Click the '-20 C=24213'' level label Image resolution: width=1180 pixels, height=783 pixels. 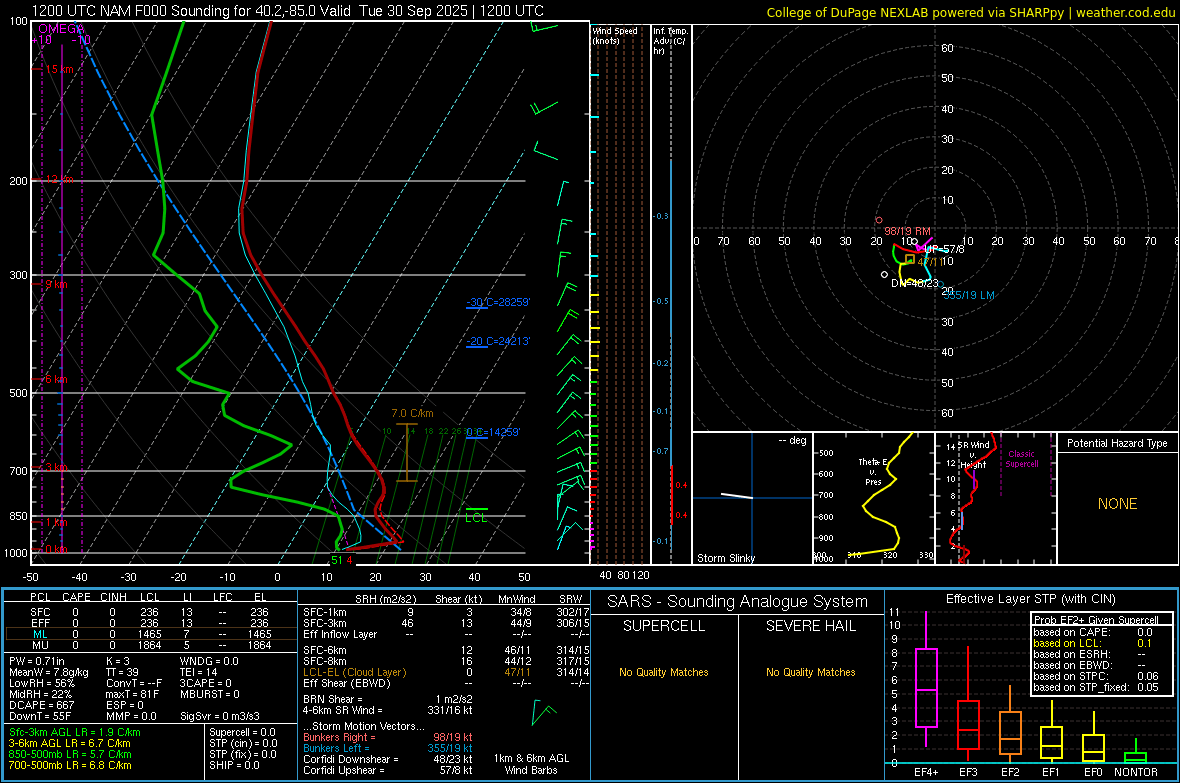pyautogui.click(x=498, y=341)
